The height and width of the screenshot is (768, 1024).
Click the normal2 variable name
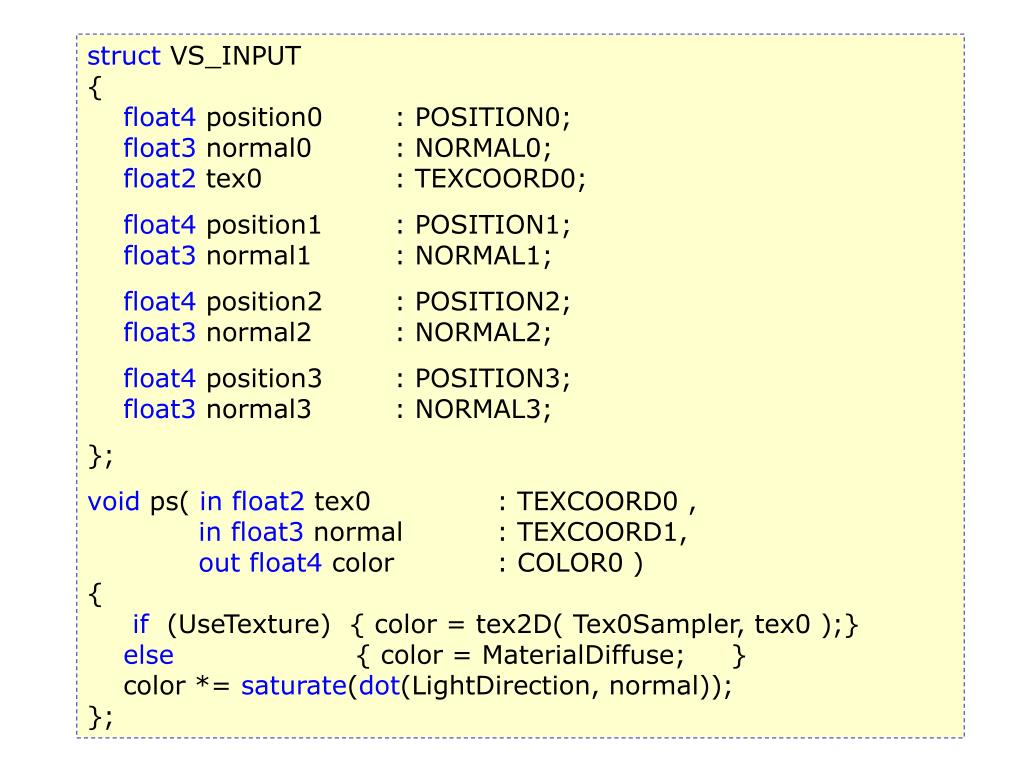pos(259,332)
